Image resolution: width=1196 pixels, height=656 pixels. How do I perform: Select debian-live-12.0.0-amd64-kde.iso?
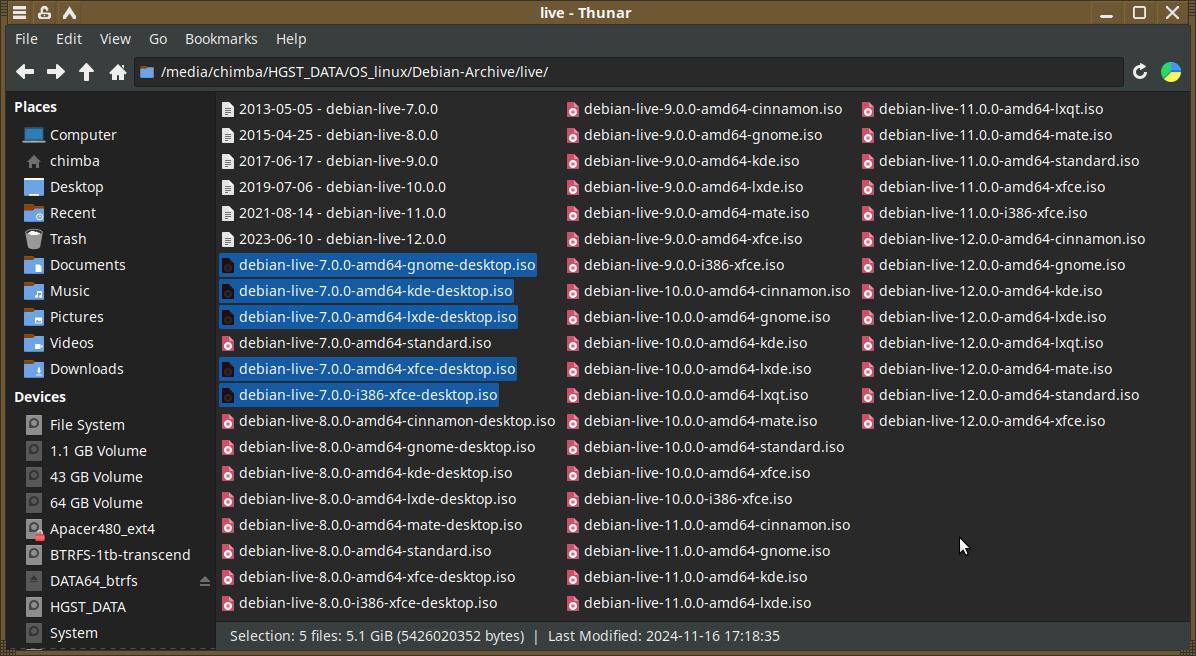click(x=982, y=291)
